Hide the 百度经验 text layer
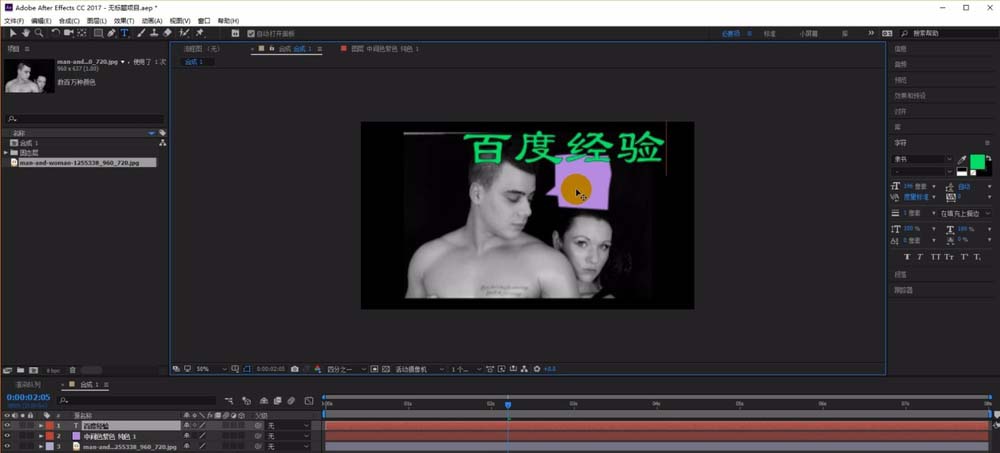 coord(7,426)
